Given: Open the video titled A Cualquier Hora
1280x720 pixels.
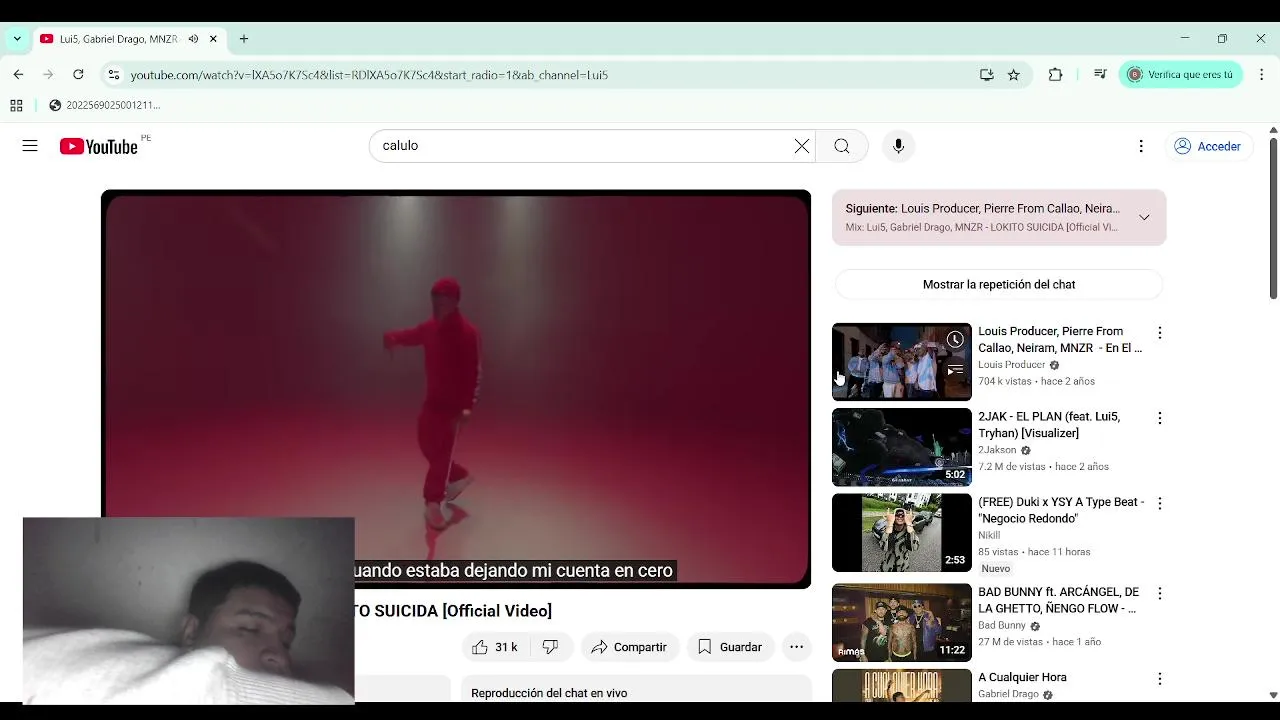Looking at the screenshot, I should coord(1022,677).
